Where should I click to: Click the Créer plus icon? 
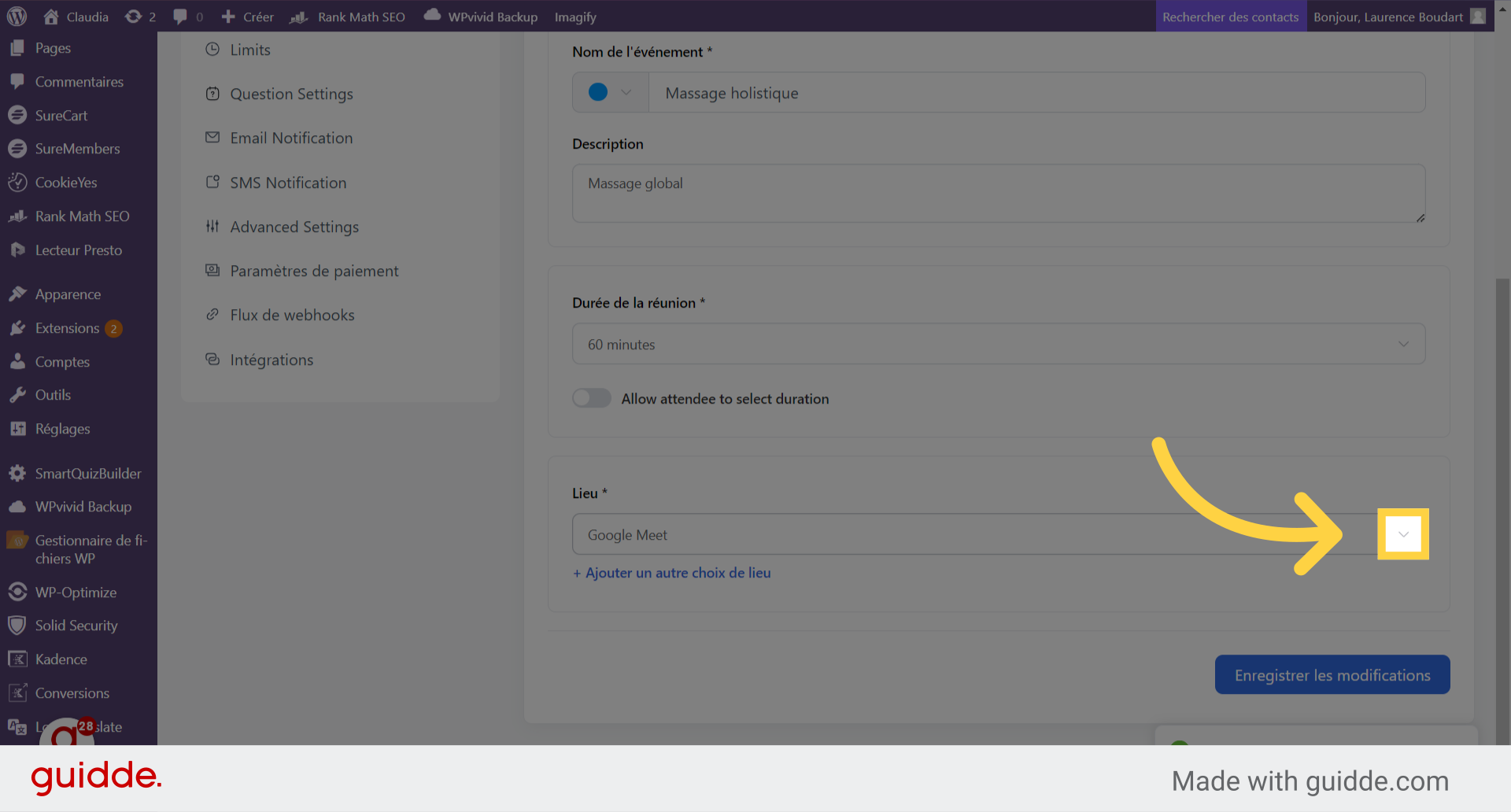tap(228, 17)
